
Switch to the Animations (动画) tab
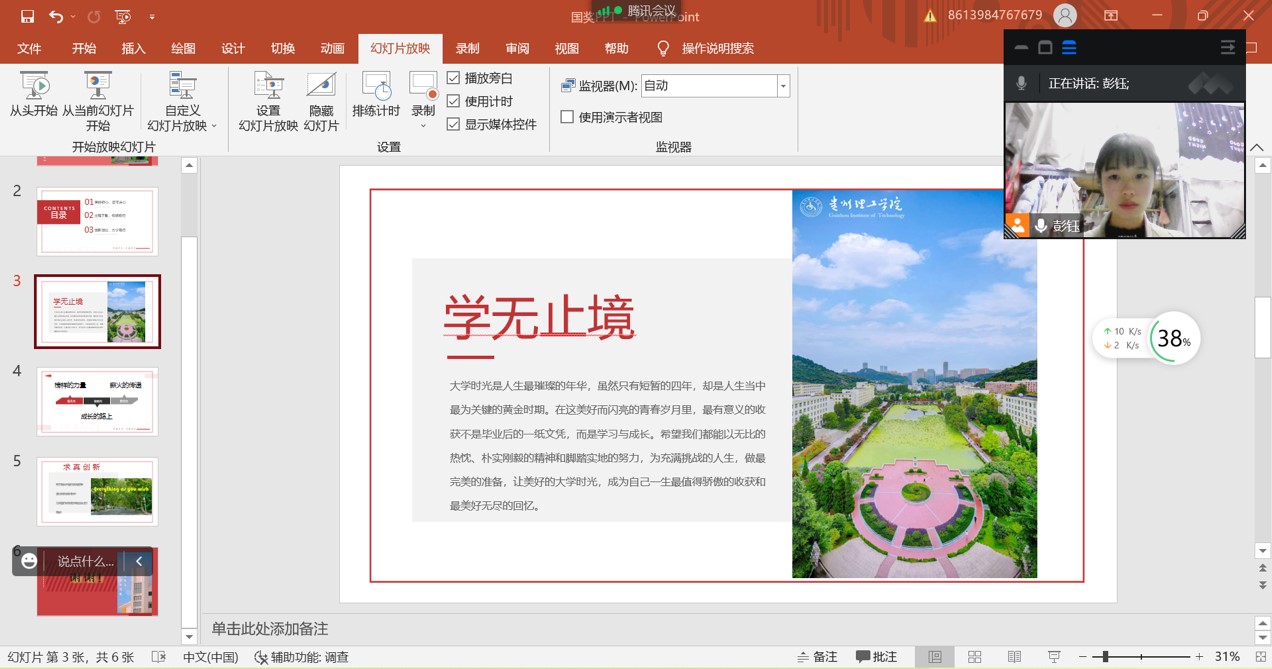coord(332,48)
